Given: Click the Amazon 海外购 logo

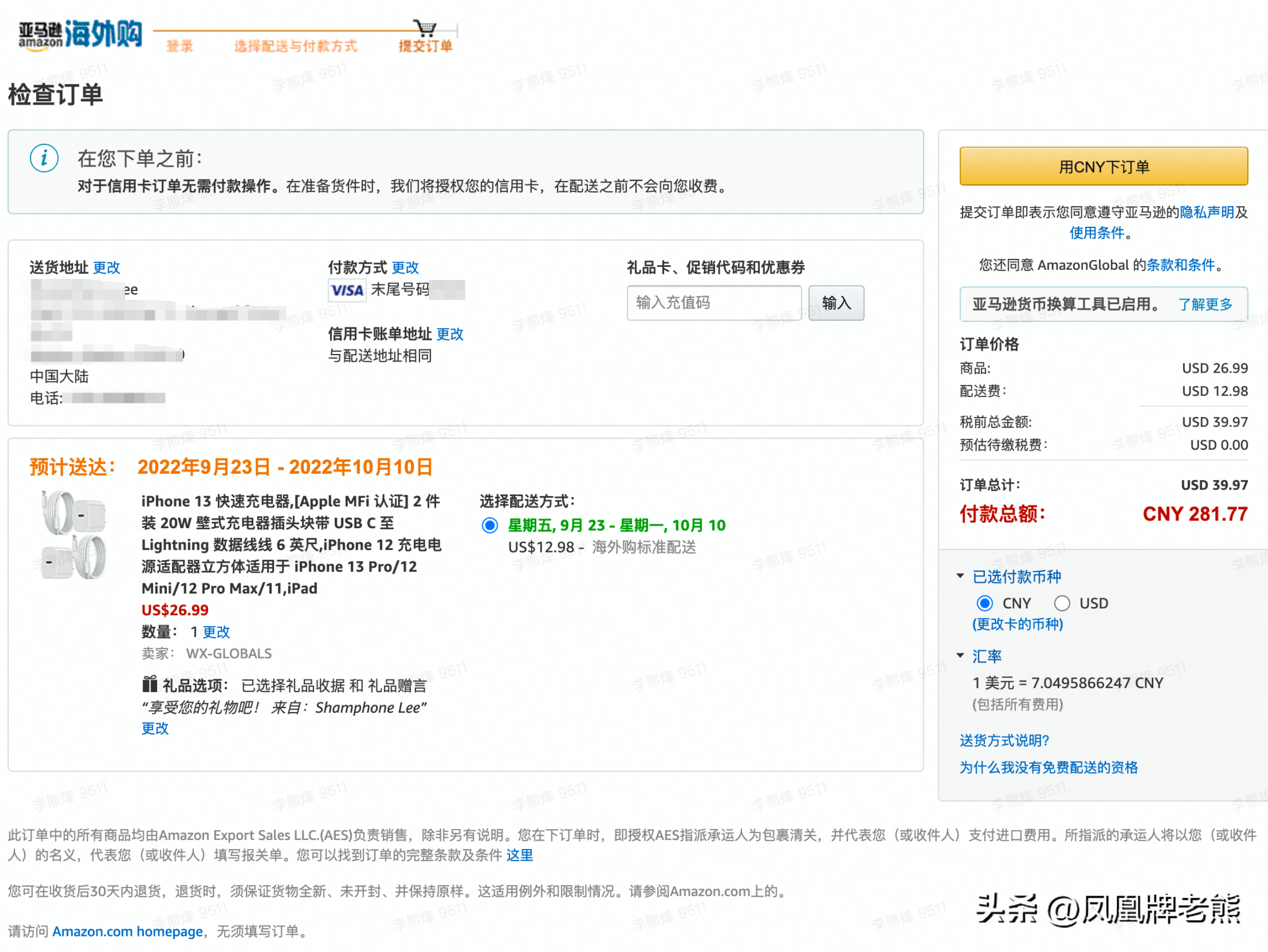Looking at the screenshot, I should point(80,35).
